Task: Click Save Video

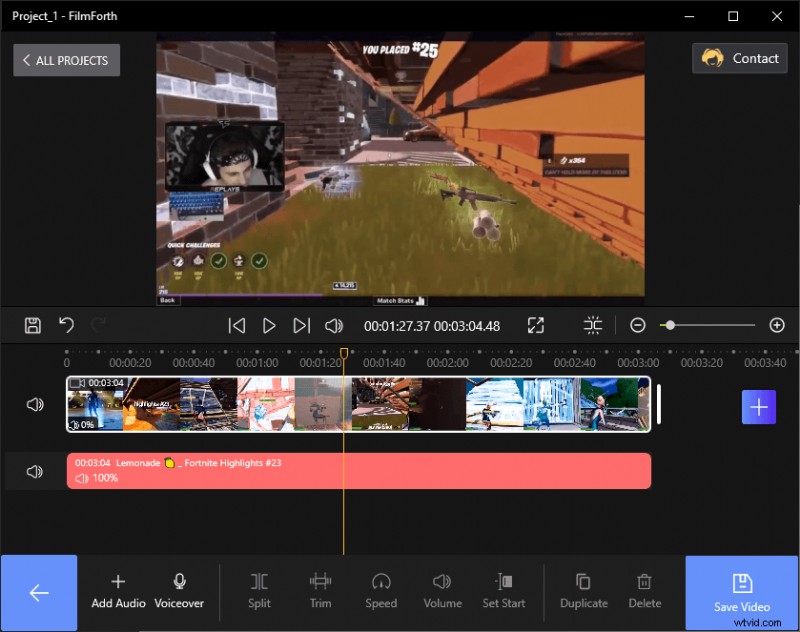Action: coord(742,592)
